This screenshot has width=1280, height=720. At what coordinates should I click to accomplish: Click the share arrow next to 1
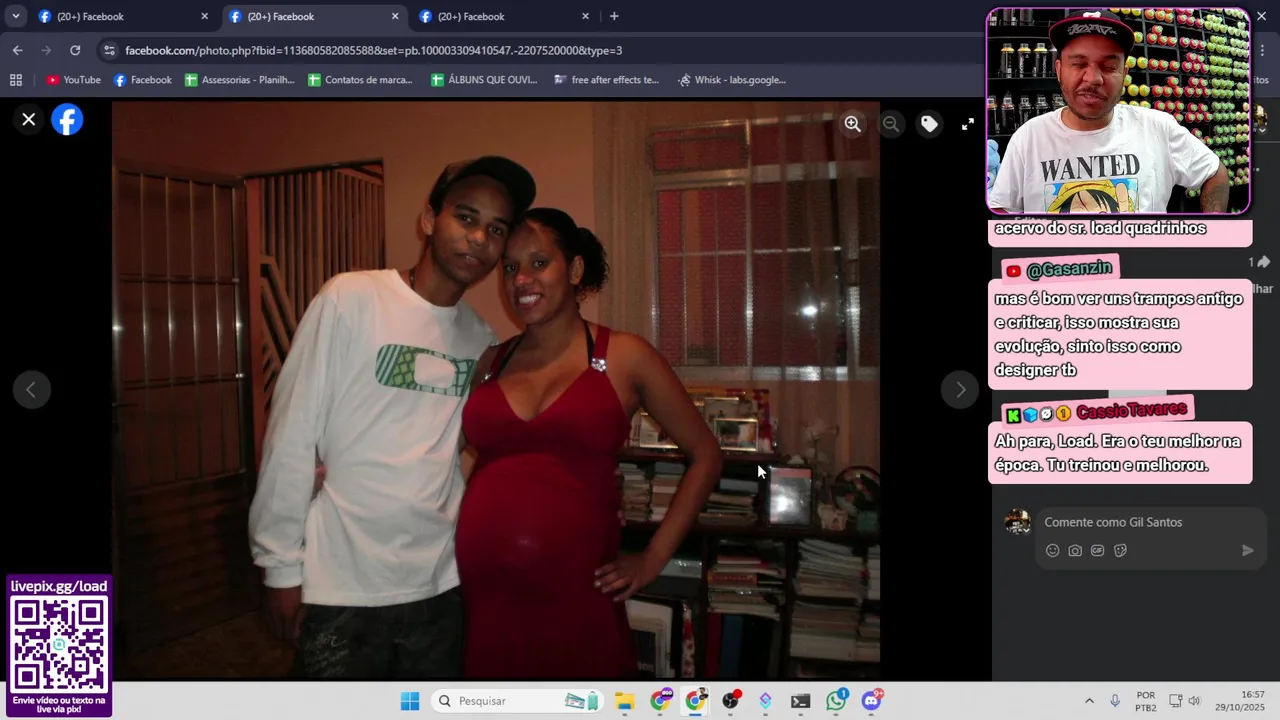pos(1263,262)
